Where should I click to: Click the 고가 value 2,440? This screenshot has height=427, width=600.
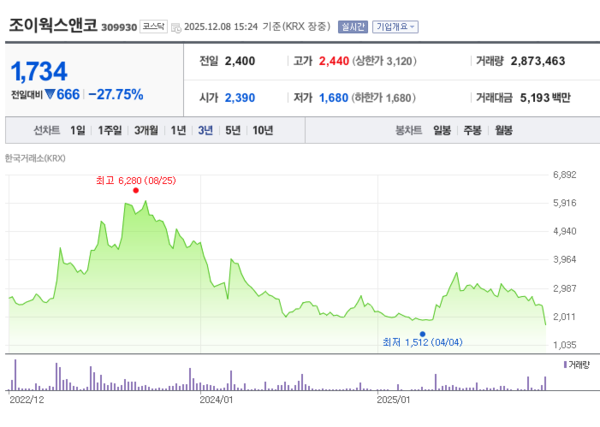[x=334, y=61]
